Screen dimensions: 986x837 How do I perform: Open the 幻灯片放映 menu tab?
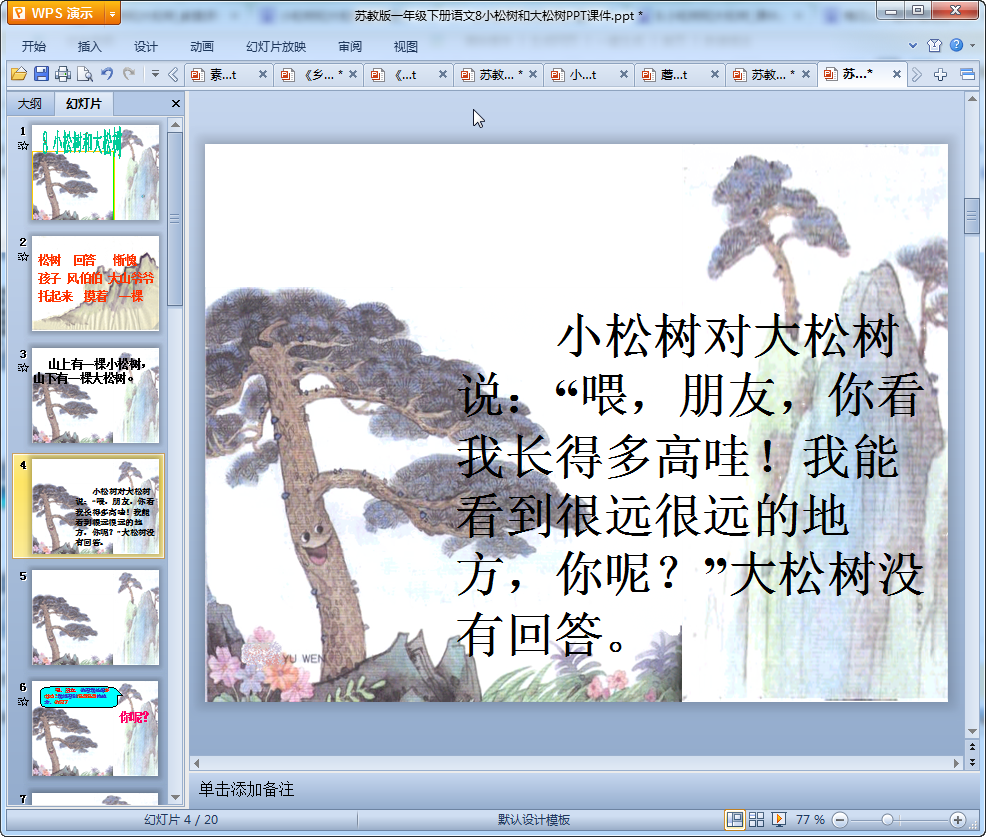[276, 47]
